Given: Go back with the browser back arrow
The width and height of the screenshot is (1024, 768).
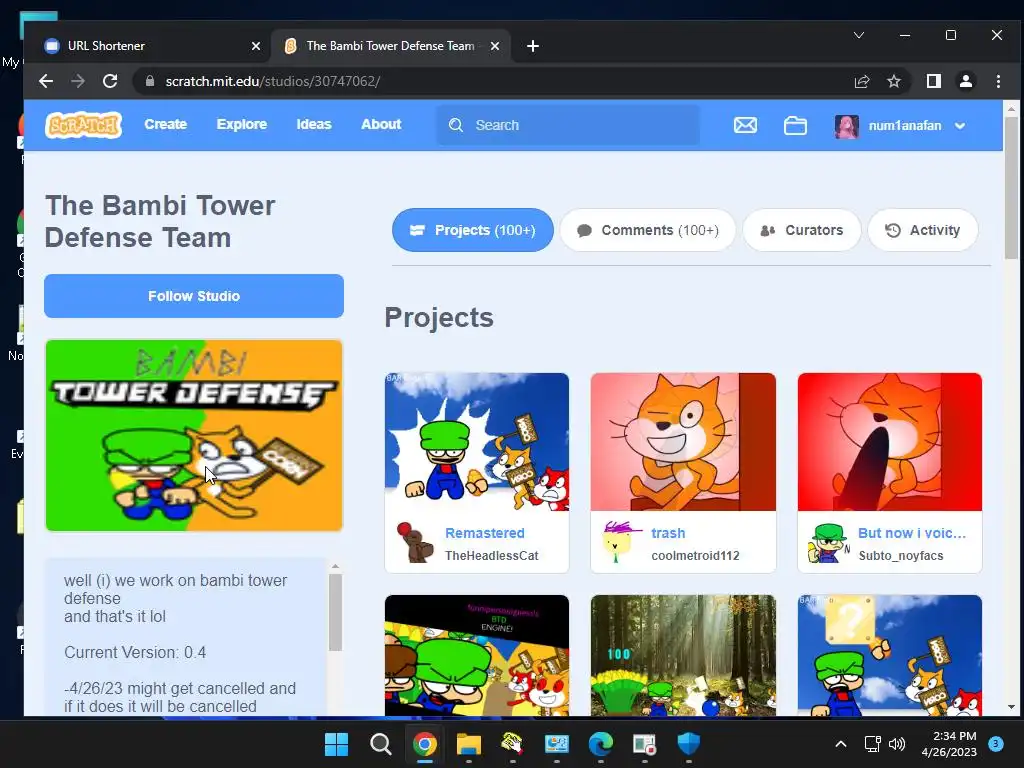Looking at the screenshot, I should 46,81.
